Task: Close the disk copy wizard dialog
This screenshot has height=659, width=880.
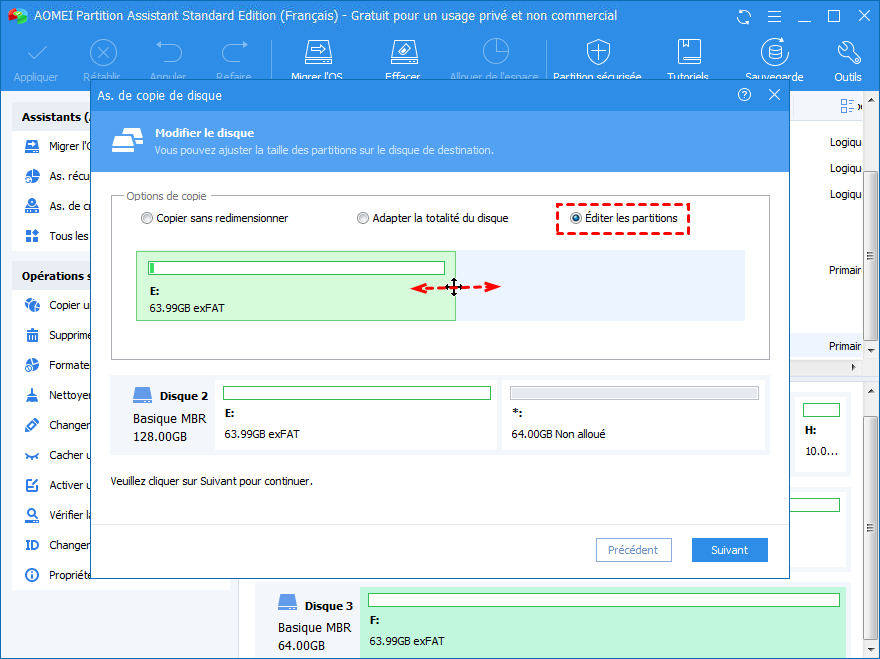Action: (x=774, y=95)
